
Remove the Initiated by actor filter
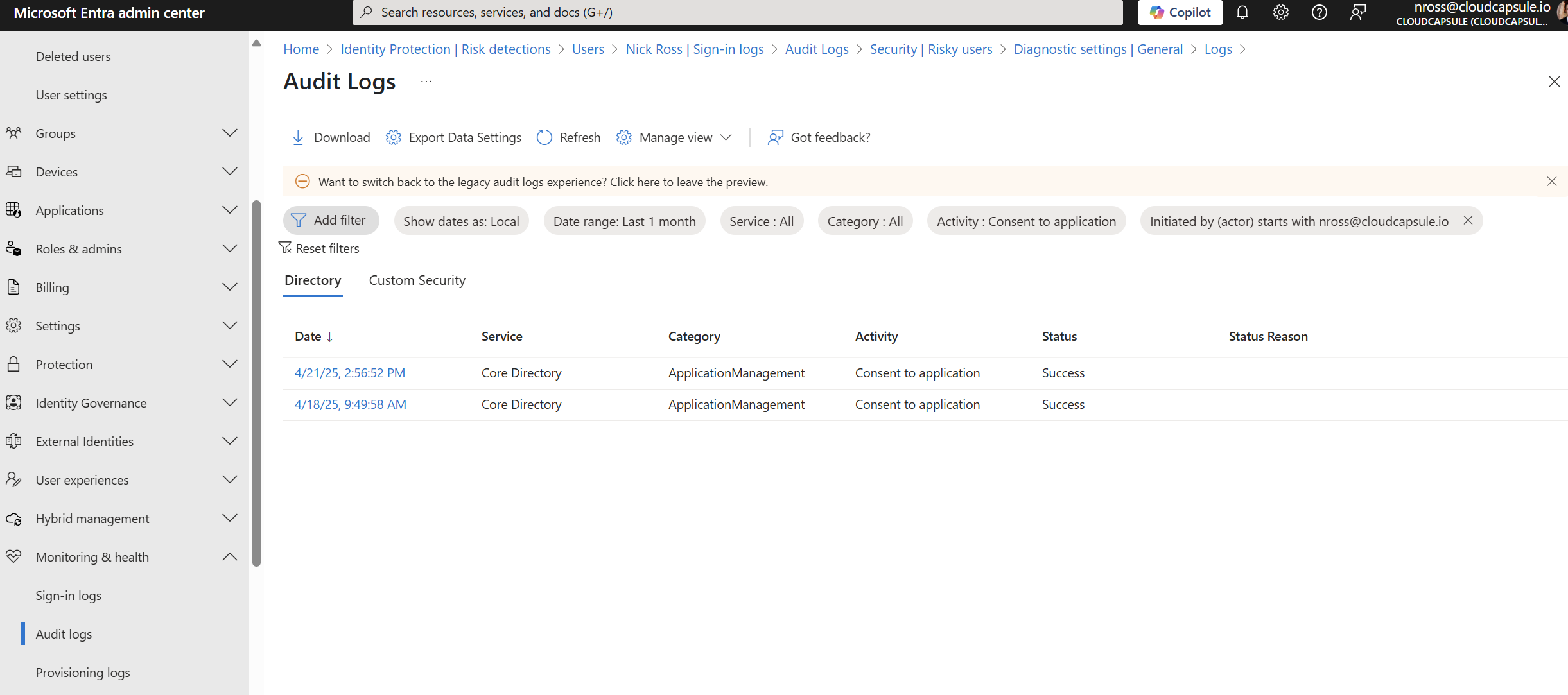[x=1468, y=221]
